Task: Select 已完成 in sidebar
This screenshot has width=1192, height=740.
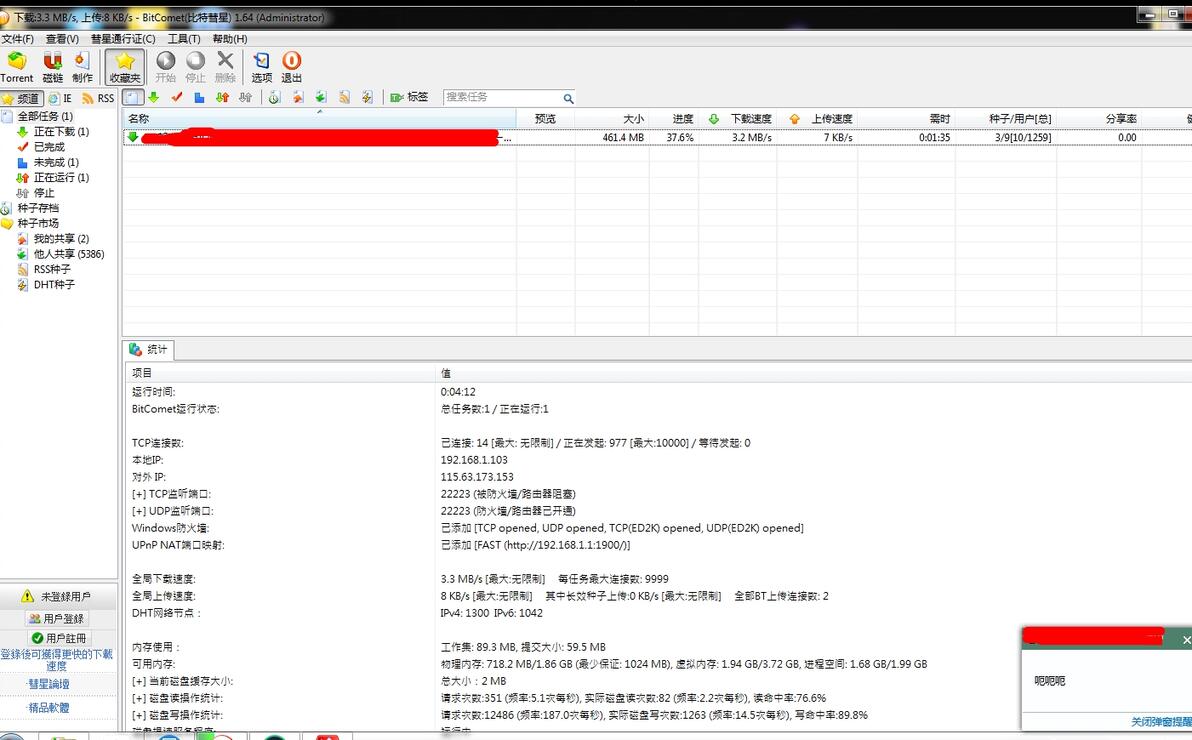Action: [49, 147]
